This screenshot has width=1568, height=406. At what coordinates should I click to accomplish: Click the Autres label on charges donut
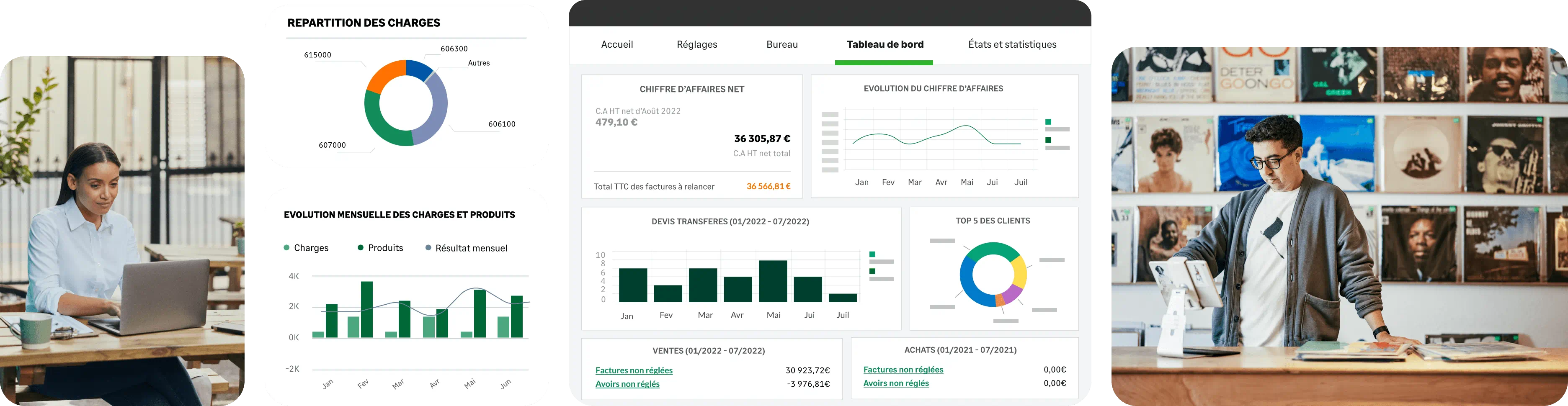coord(478,63)
